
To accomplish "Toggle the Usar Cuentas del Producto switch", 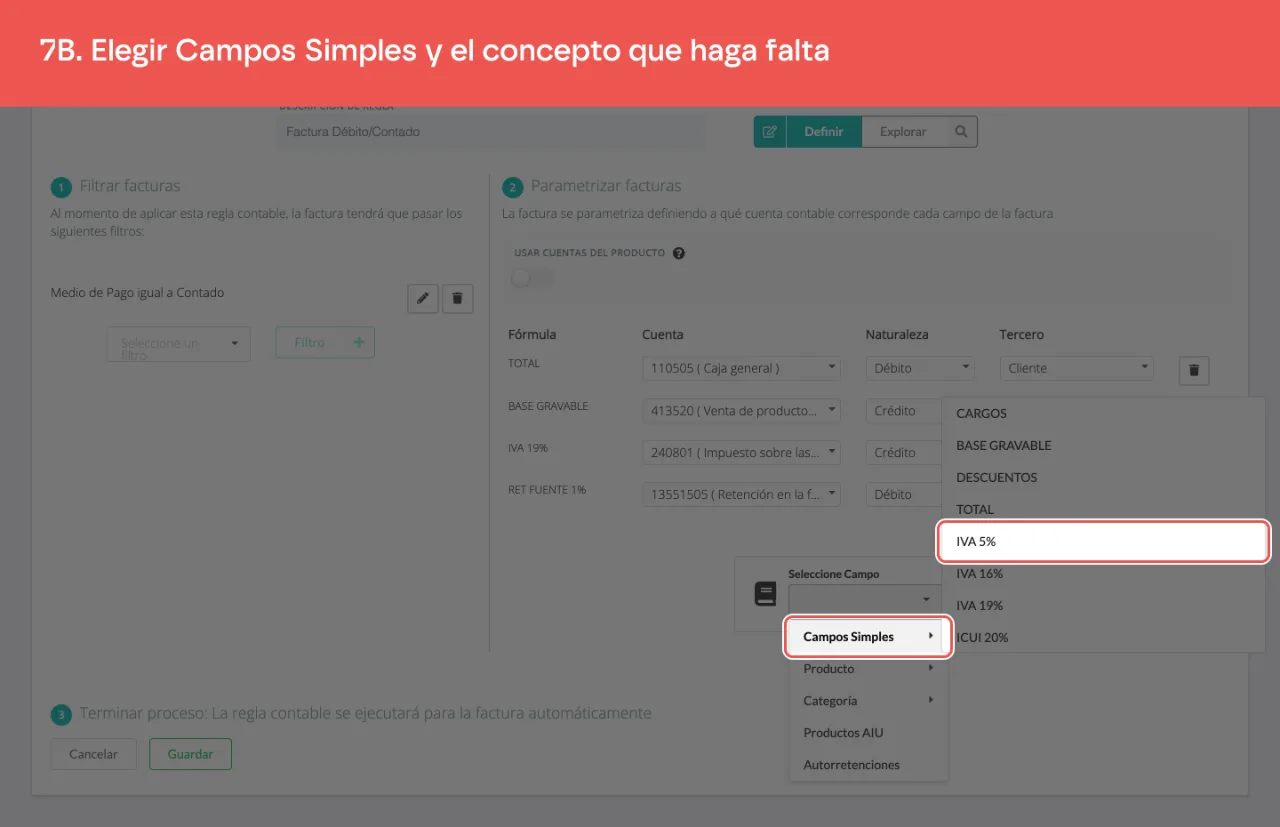I will click(x=531, y=277).
